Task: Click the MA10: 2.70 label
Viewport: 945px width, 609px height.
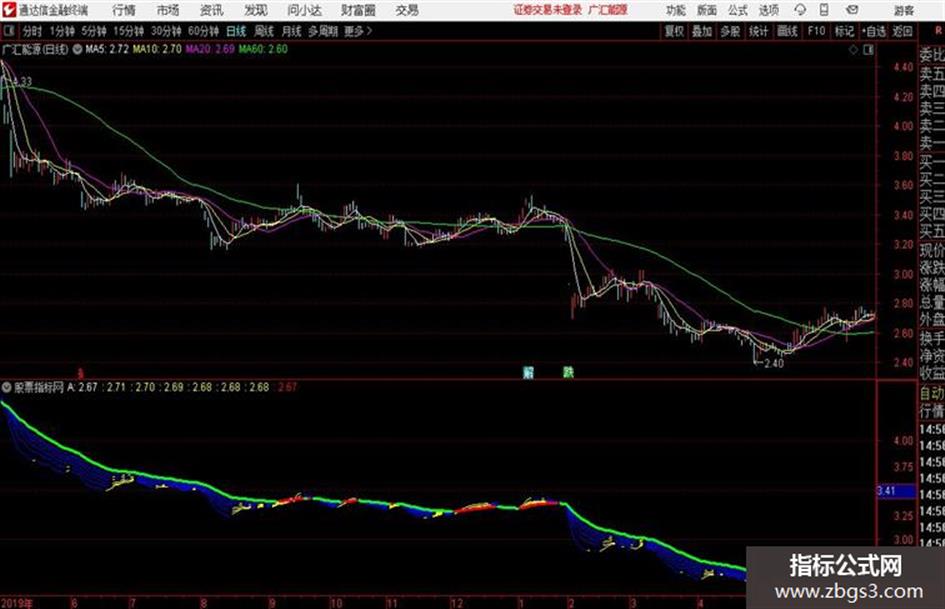Action: (x=157, y=49)
